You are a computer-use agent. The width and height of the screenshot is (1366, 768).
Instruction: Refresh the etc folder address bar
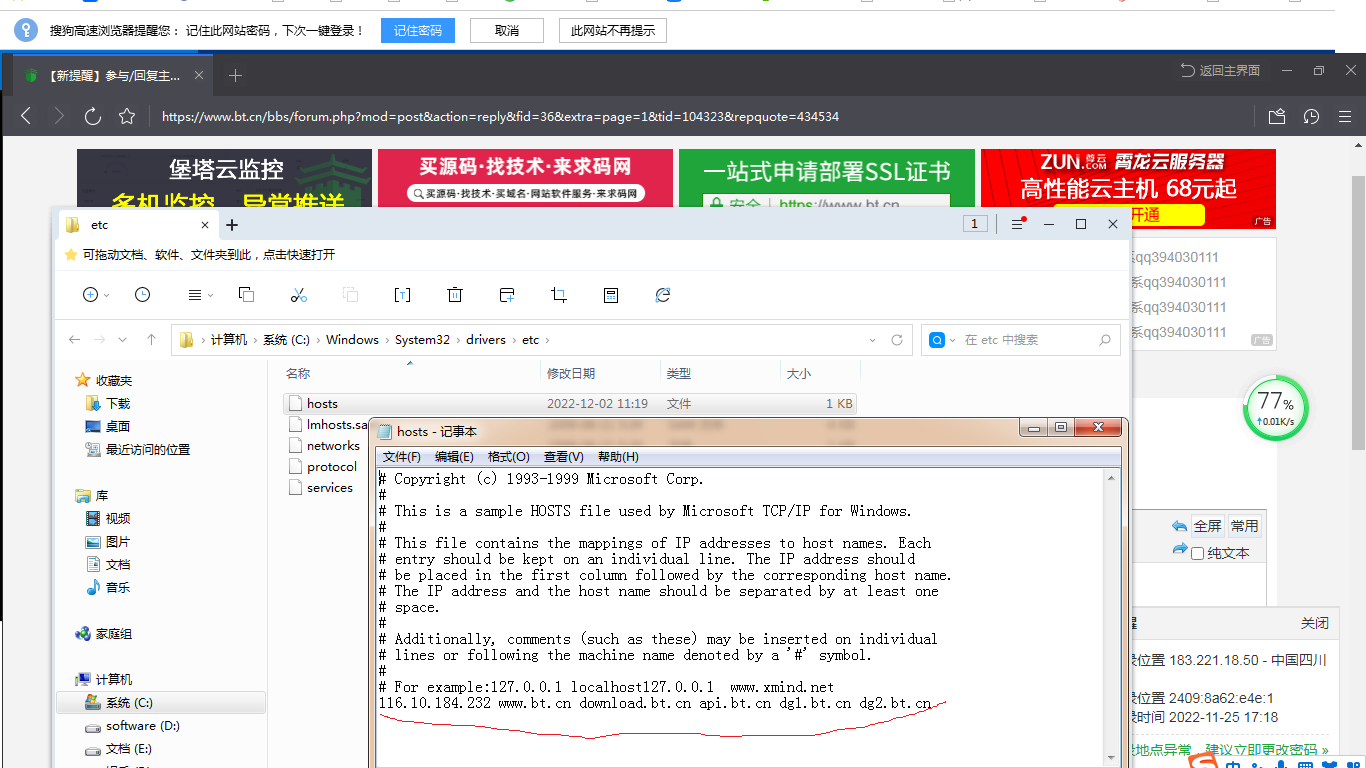click(x=897, y=340)
